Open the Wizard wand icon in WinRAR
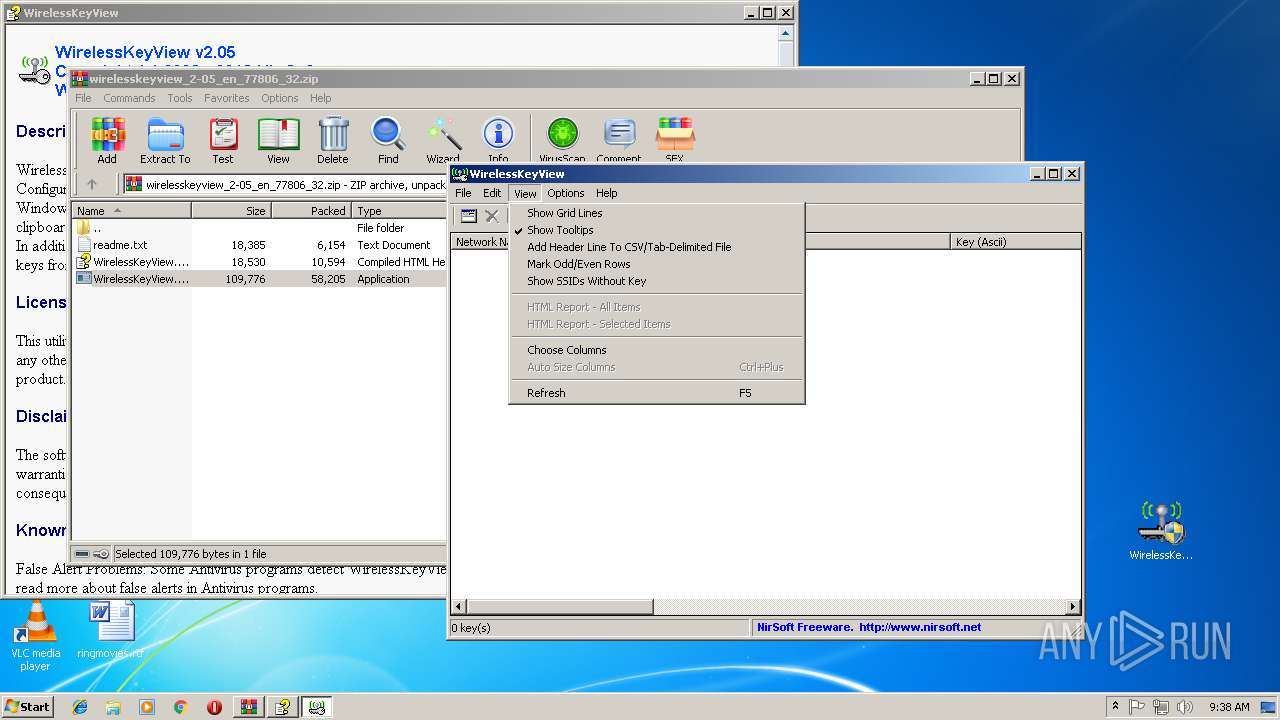Screen dimensions: 1280x720 click(x=443, y=140)
